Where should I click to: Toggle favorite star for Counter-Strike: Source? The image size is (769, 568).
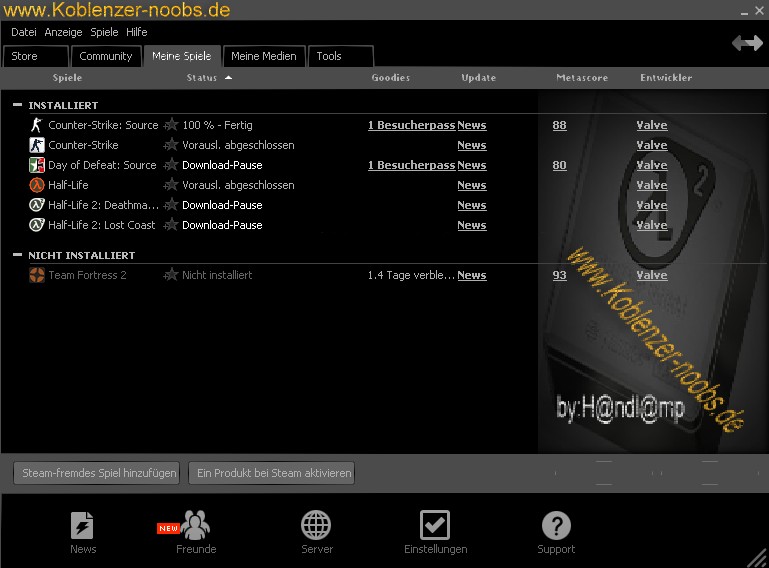click(x=171, y=125)
